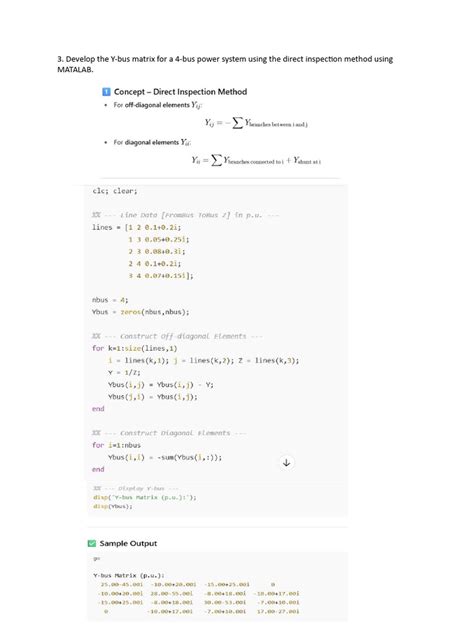Click the blue icon beside Concept heading
Image resolution: width=474 pixels, height=632 pixels.
(x=106, y=92)
